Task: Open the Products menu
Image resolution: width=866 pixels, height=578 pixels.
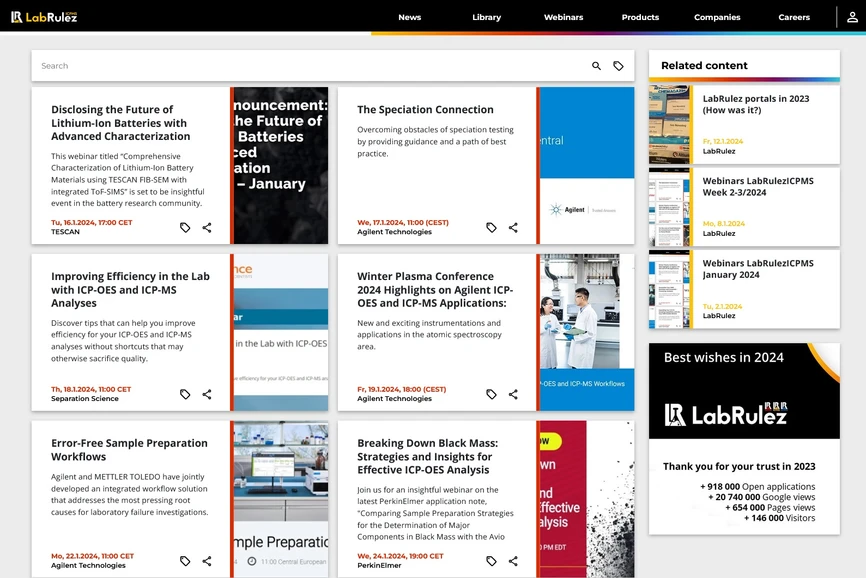Action: 640,17
